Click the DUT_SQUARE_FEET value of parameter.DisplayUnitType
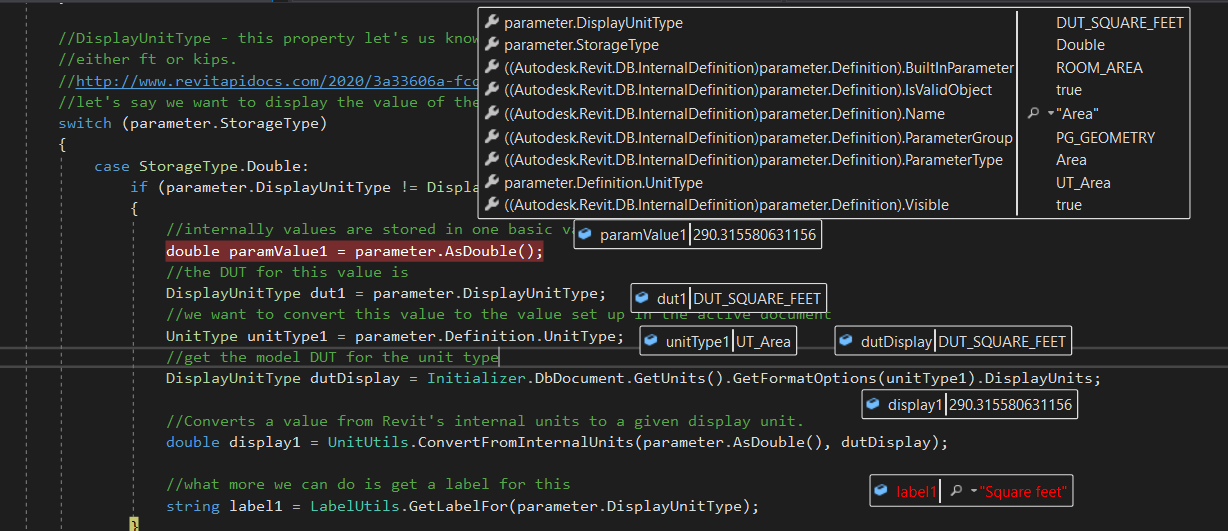The height and width of the screenshot is (531, 1228). click(1120, 22)
